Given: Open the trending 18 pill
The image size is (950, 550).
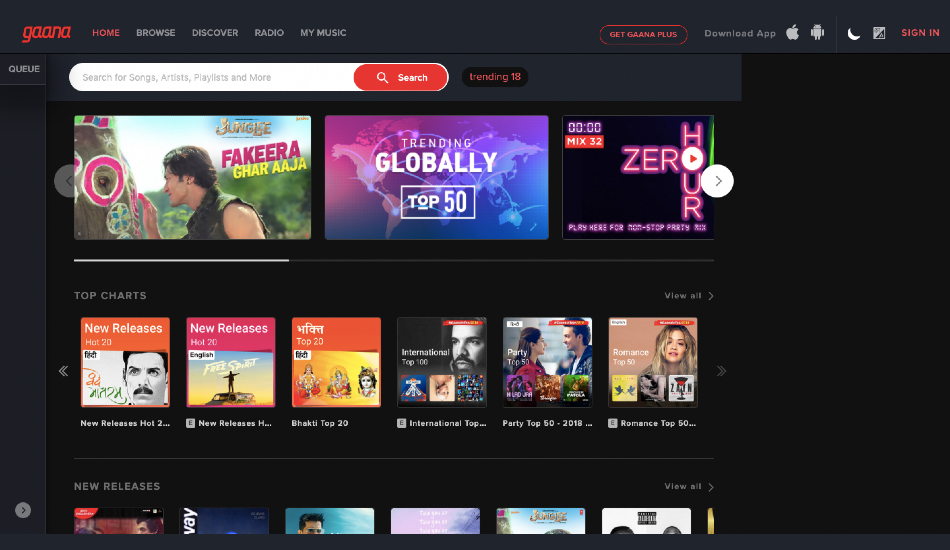Looking at the screenshot, I should click(x=495, y=77).
